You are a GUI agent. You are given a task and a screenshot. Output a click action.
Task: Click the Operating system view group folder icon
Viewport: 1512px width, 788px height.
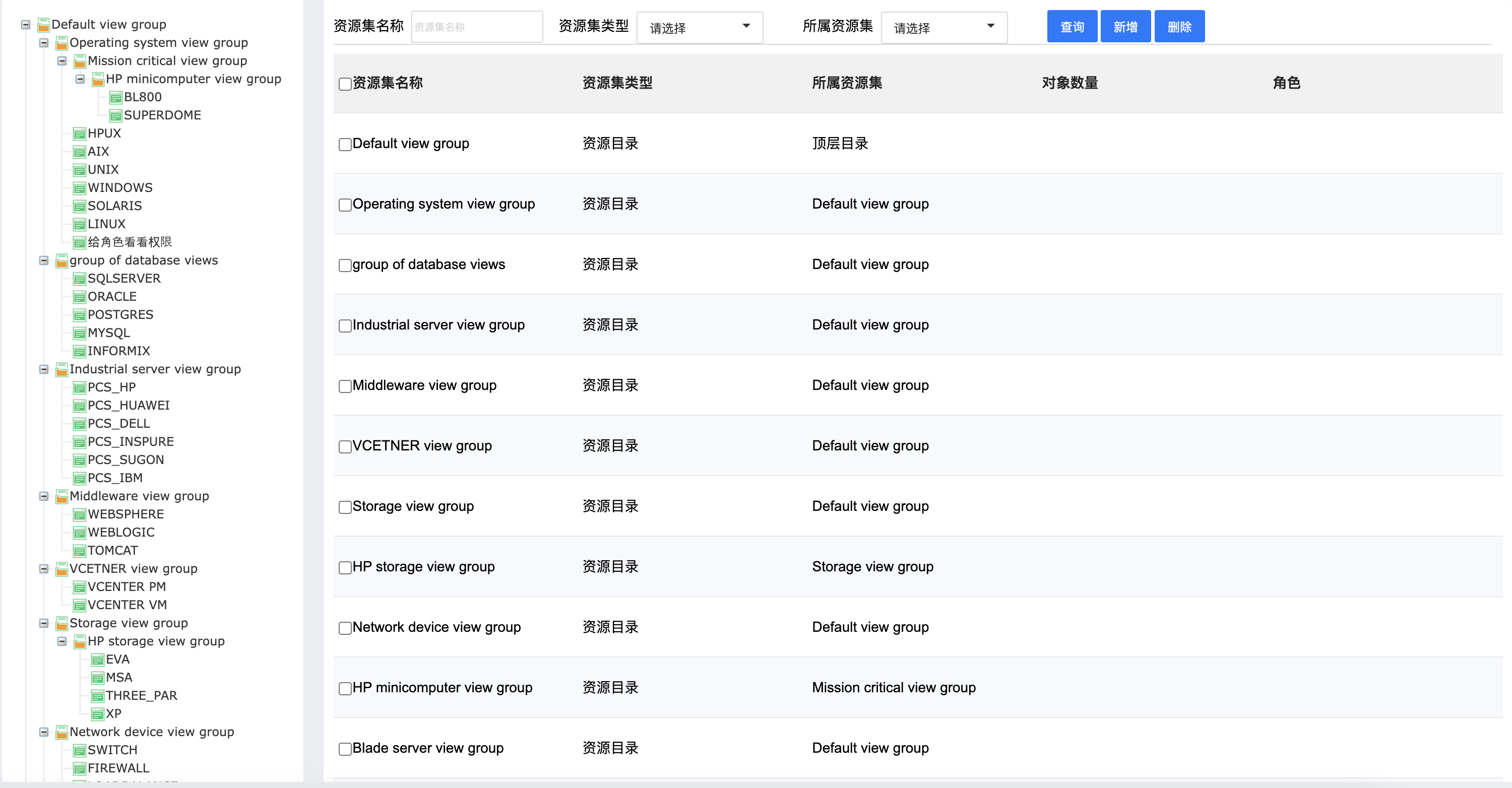pos(61,43)
